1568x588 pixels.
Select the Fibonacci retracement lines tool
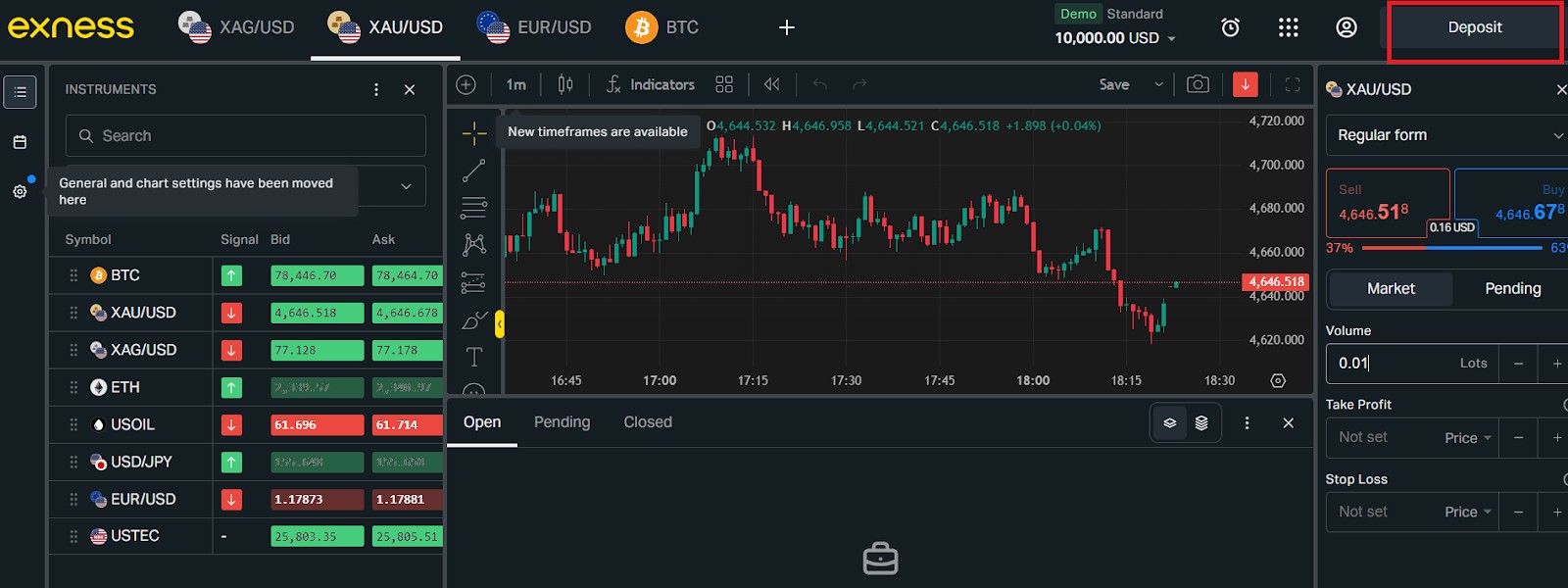coord(474,208)
